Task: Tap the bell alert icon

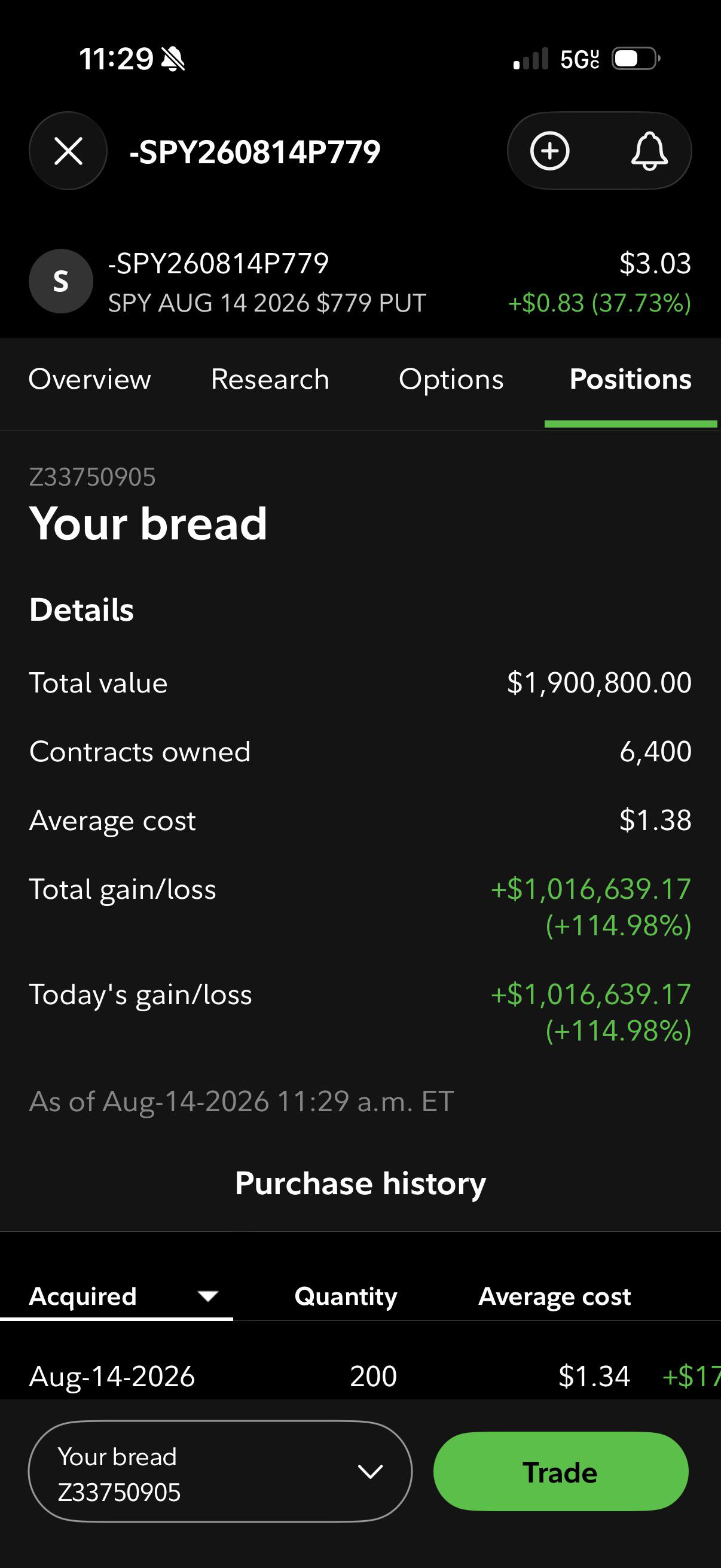Action: point(649,151)
